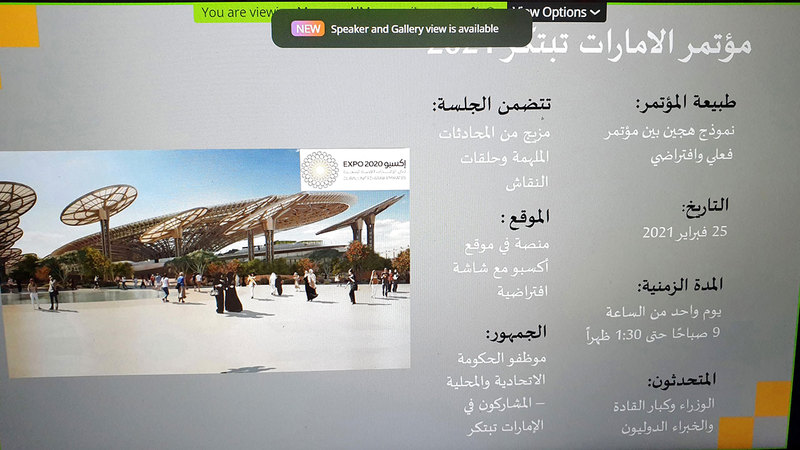Select the "المتحدثون" heading

click(x=682, y=380)
